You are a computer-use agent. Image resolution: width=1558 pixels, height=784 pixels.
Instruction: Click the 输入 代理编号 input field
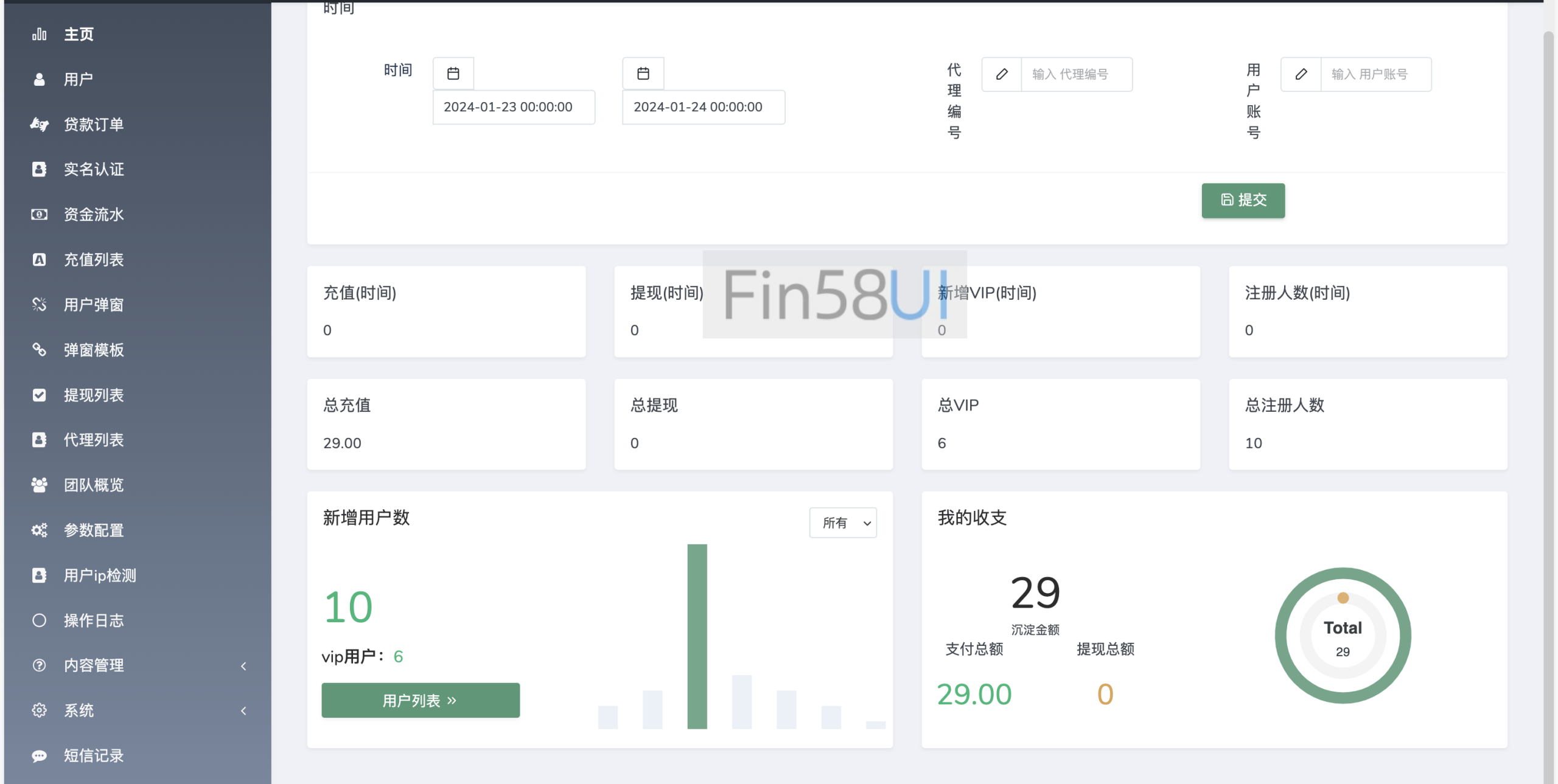pos(1076,74)
